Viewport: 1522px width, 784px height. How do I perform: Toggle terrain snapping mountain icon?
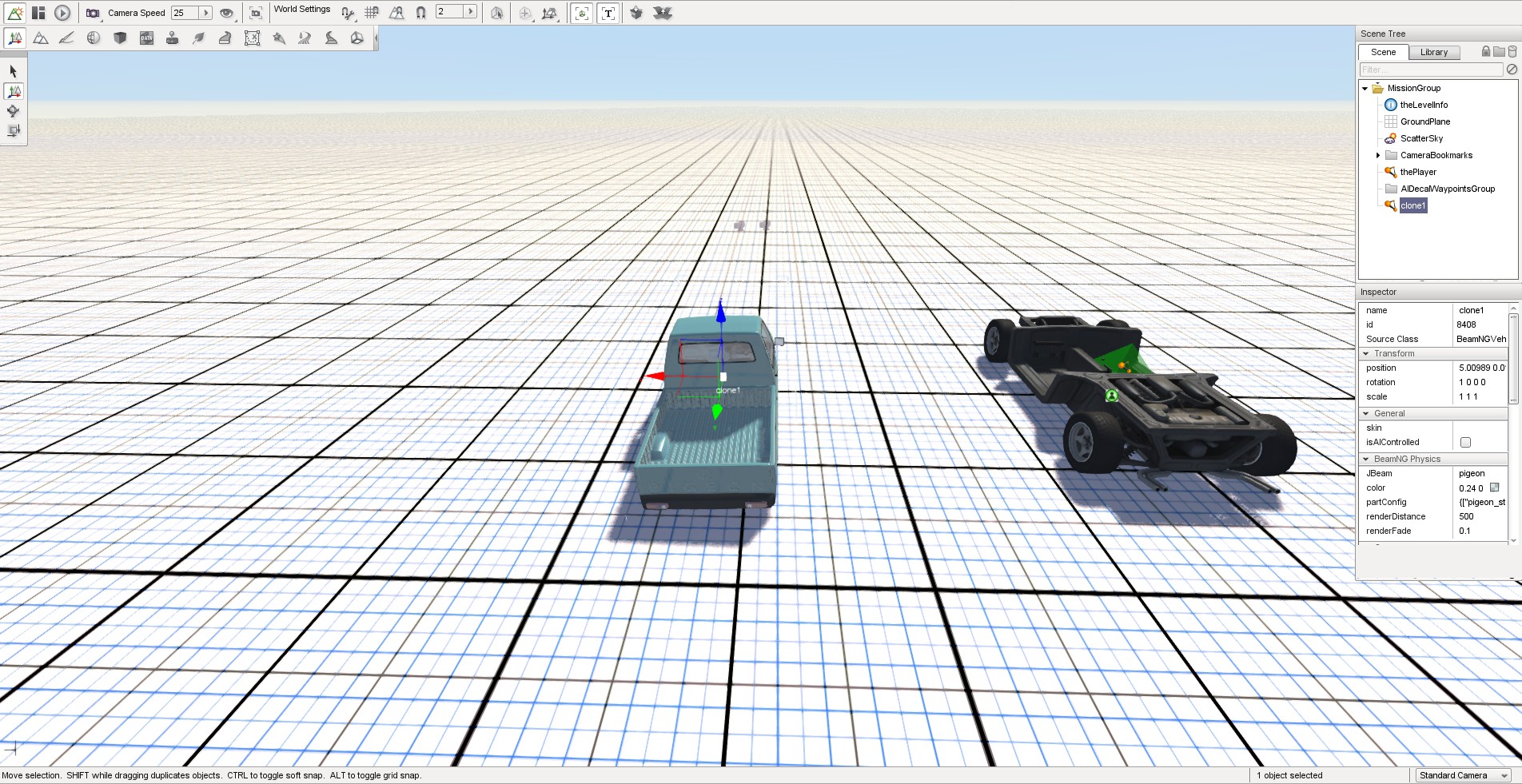396,13
